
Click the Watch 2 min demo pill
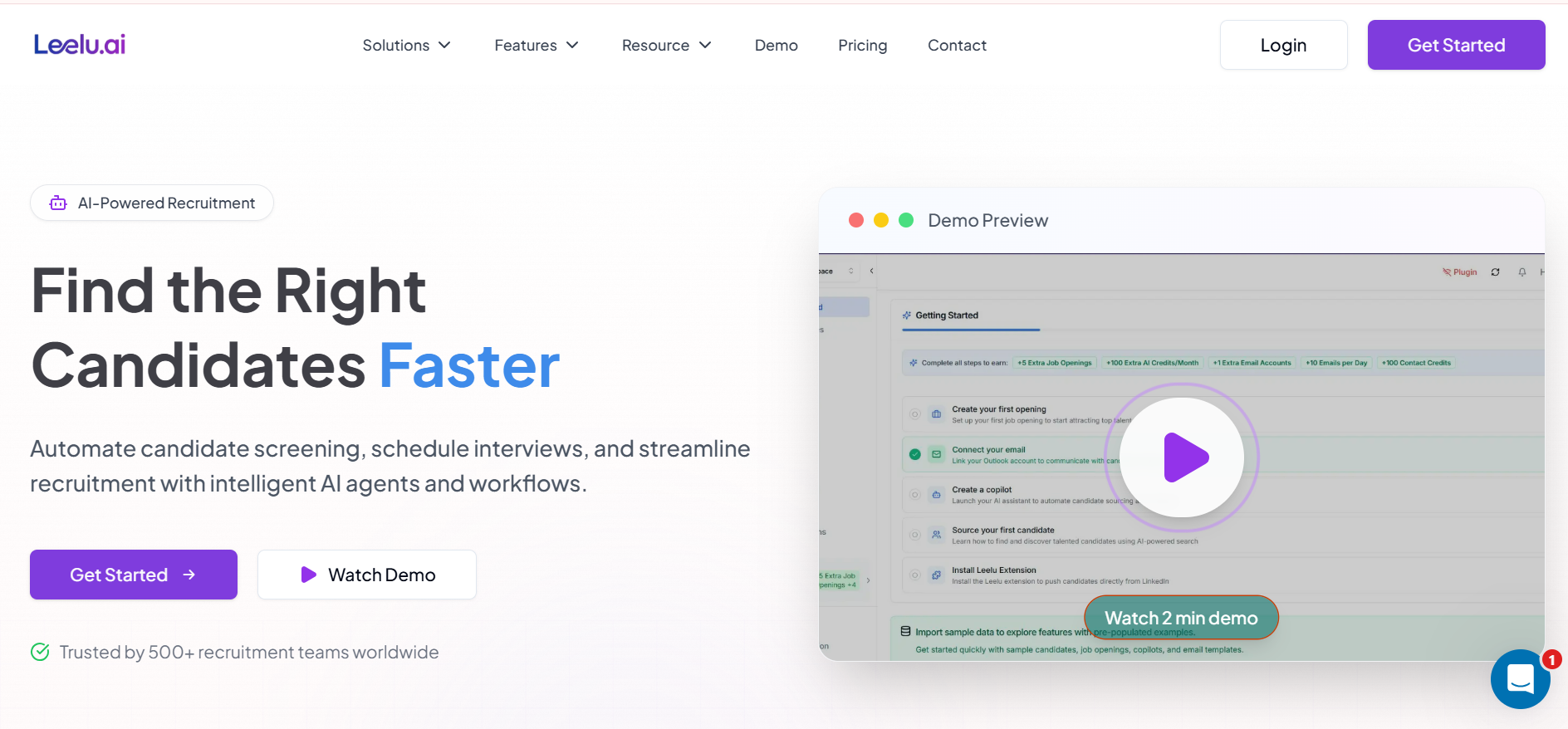1181,618
